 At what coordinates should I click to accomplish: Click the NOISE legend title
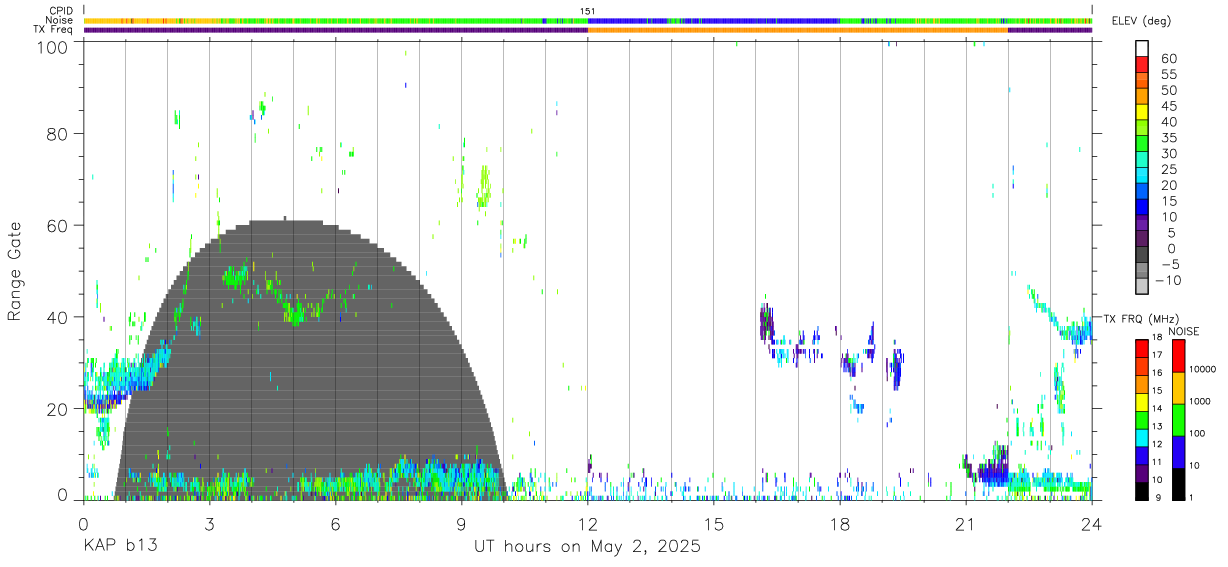click(x=1185, y=331)
